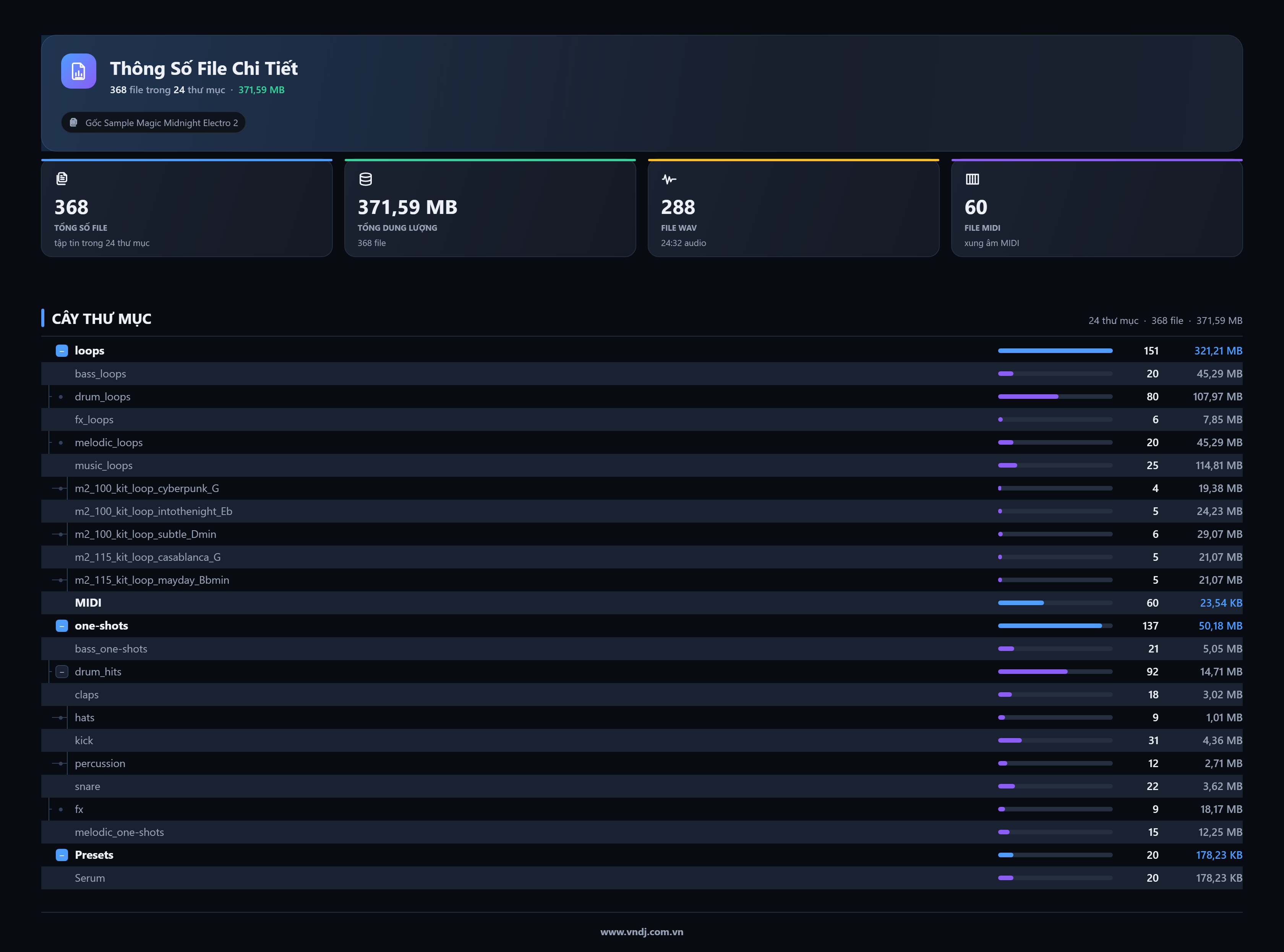Viewport: 1284px width, 952px height.
Task: Select the Serum presets row
Action: (x=641, y=878)
